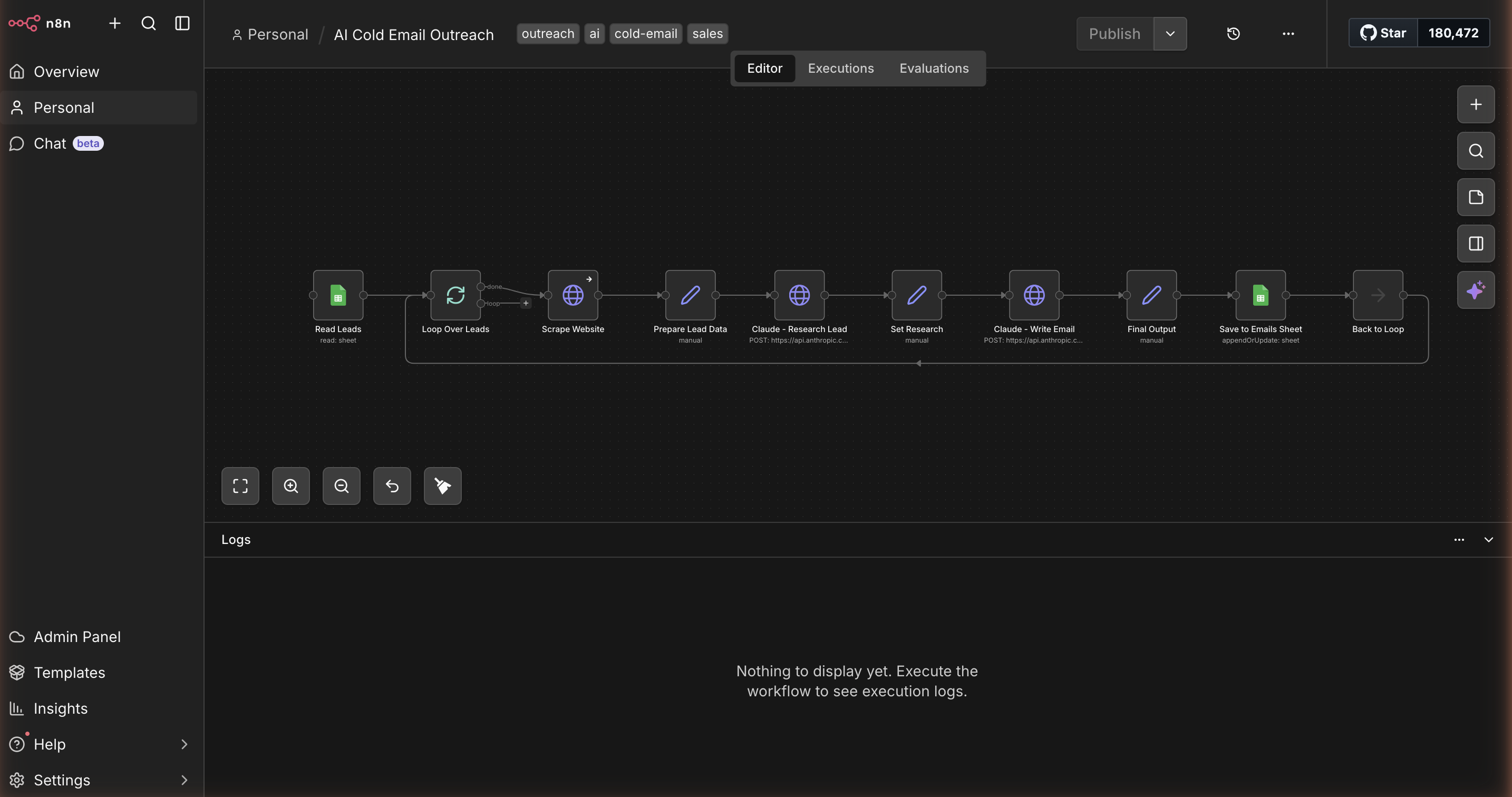Open workflow search in the right toolbar
This screenshot has height=797, width=1512.
(x=1476, y=151)
